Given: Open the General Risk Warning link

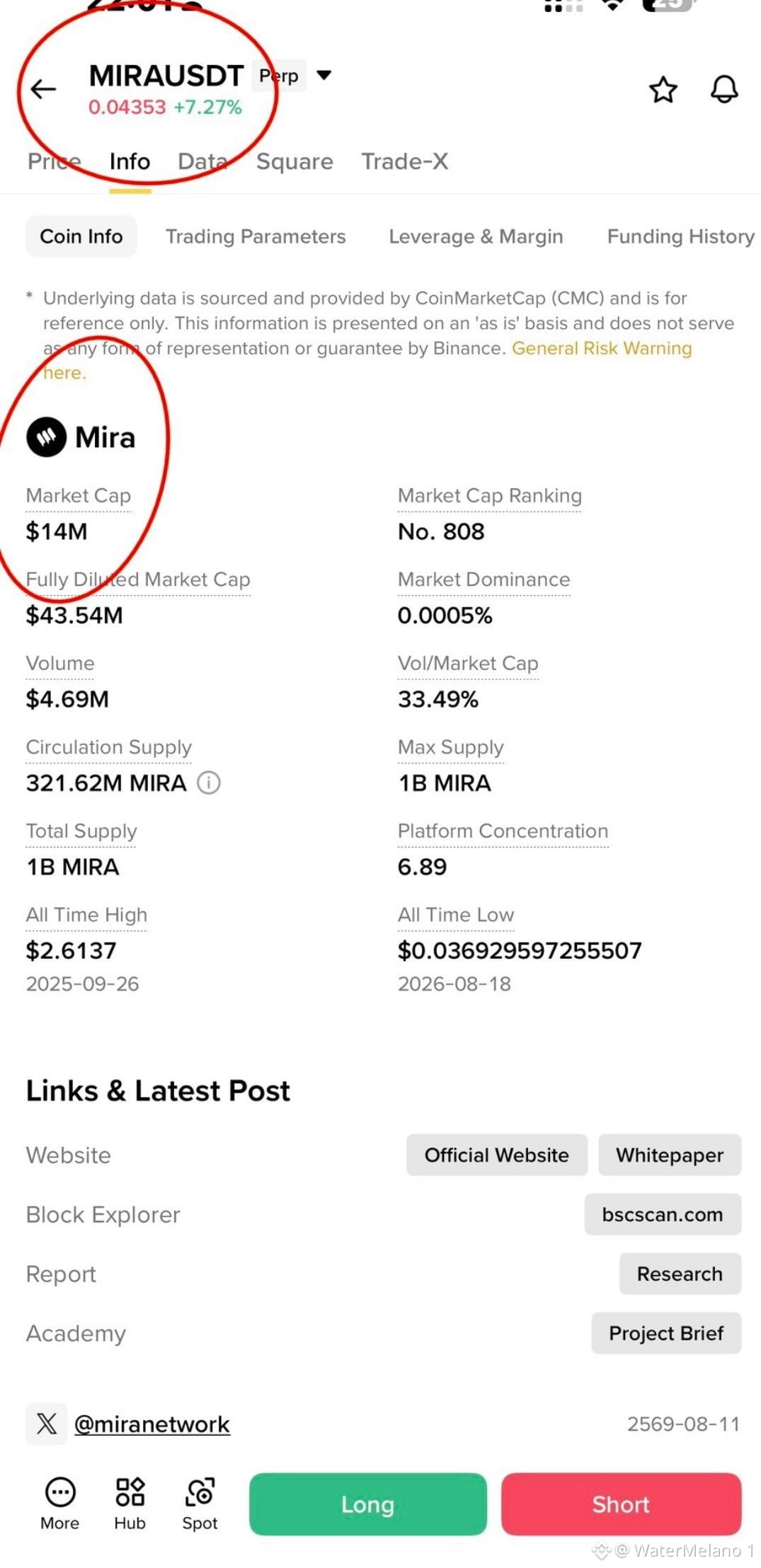Looking at the screenshot, I should tap(602, 348).
